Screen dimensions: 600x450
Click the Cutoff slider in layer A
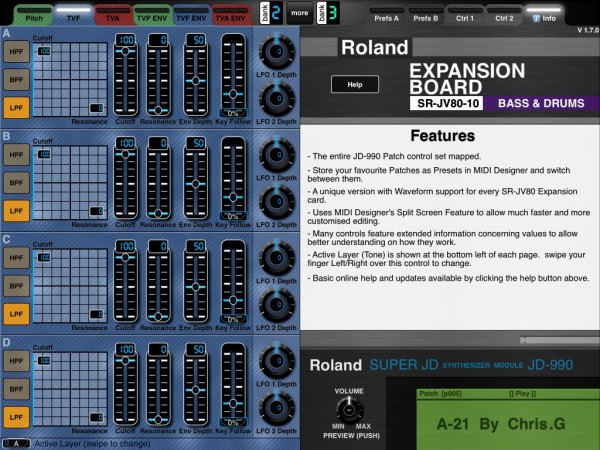tap(125, 75)
